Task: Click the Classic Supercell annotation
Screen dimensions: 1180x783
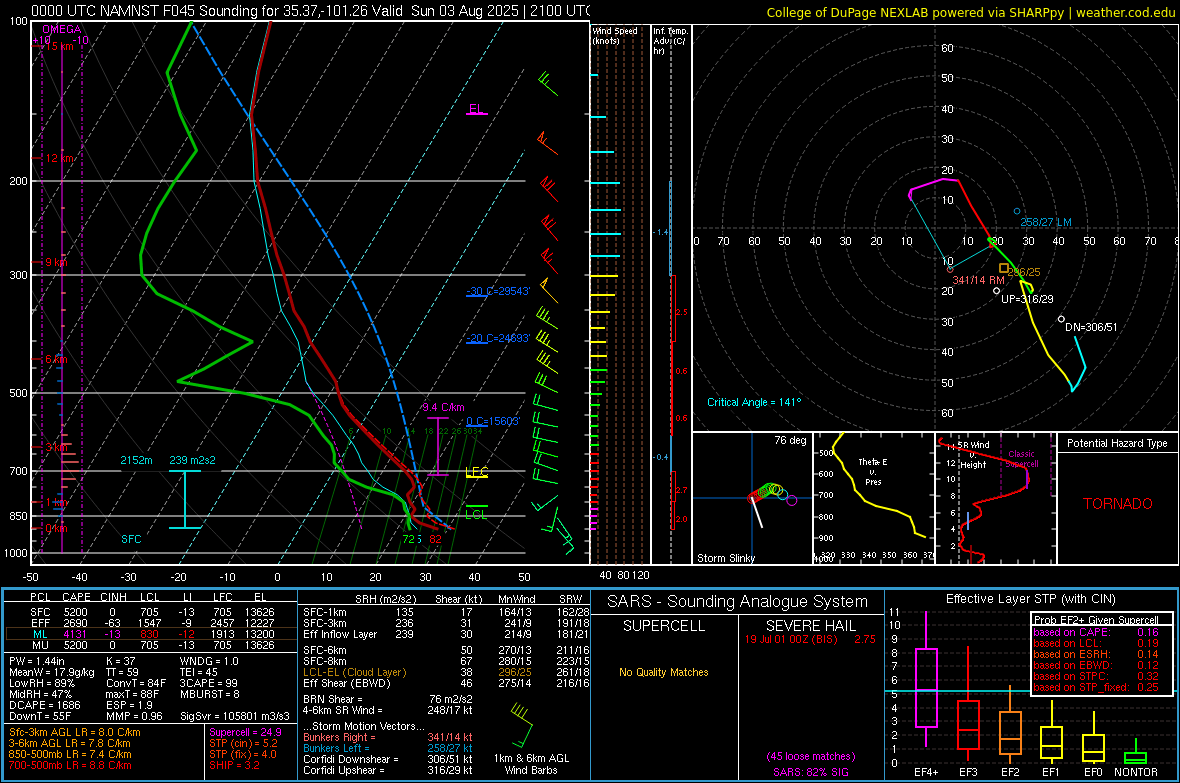Action: 1021,459
